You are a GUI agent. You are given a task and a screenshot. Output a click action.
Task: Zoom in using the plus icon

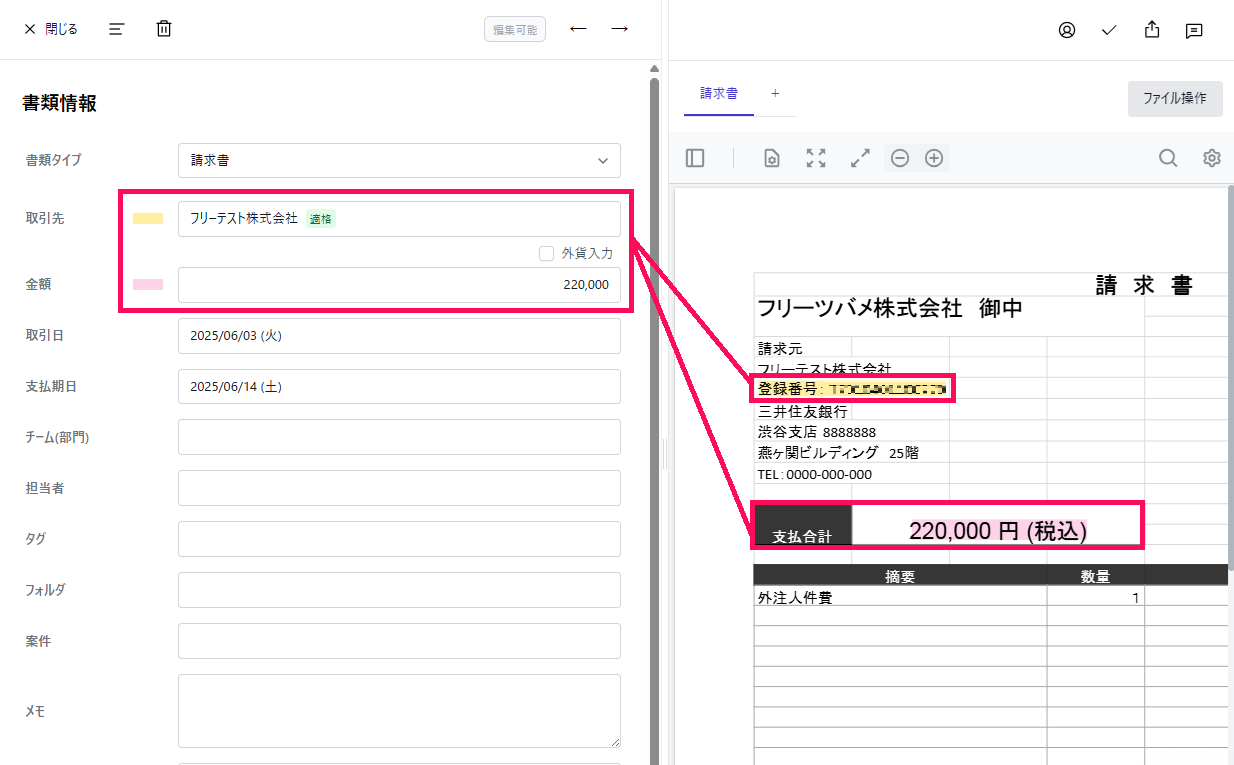point(933,157)
